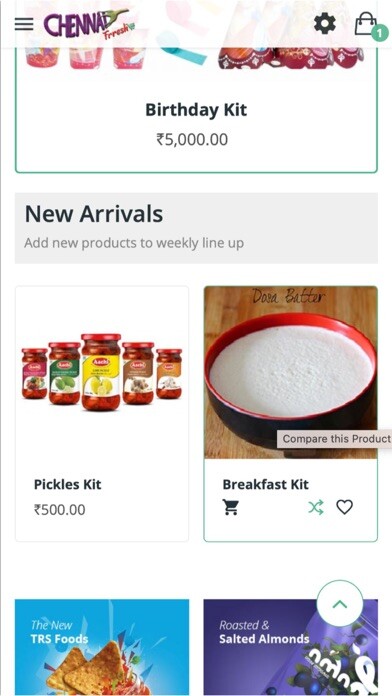The height and width of the screenshot is (696, 392).
Task: Click the Dosa Batter product image
Action: (291, 372)
